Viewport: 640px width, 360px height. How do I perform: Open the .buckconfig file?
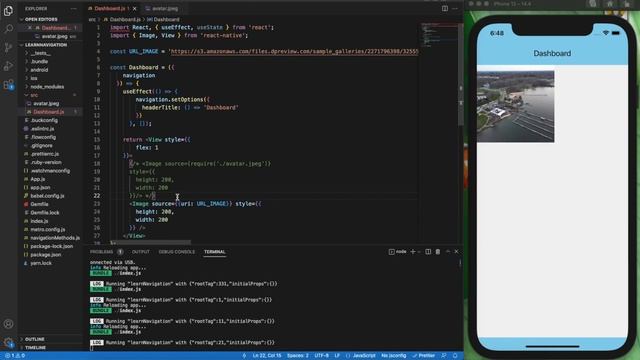click(x=44, y=120)
